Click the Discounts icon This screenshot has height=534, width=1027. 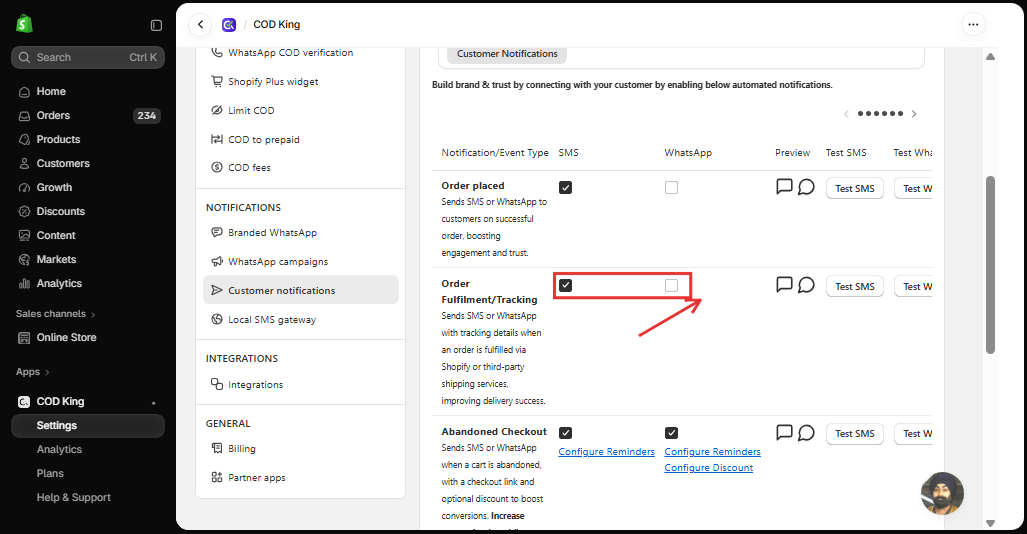click(x=24, y=212)
